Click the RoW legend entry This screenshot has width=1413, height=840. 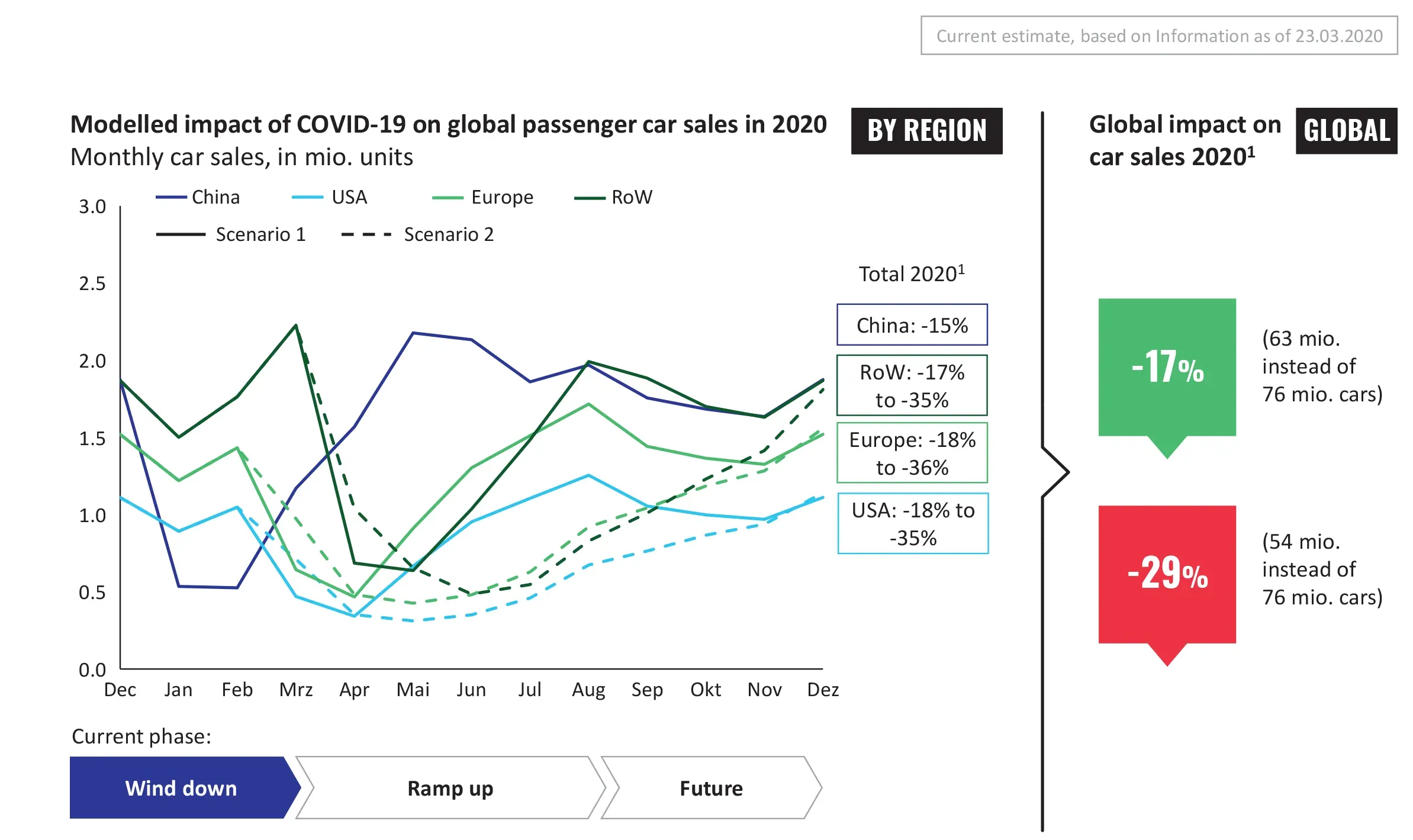click(614, 197)
